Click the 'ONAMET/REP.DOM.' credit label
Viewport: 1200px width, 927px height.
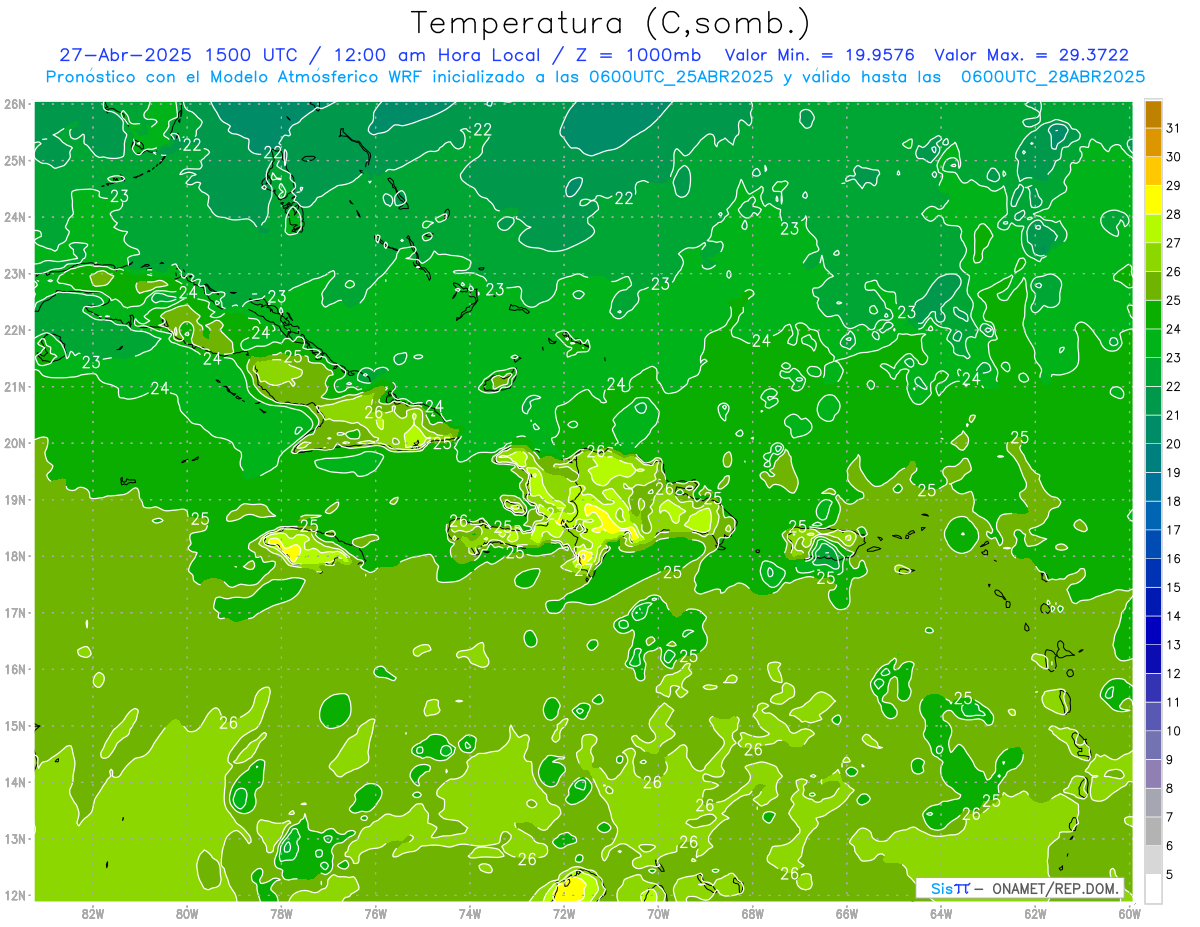(1055, 889)
